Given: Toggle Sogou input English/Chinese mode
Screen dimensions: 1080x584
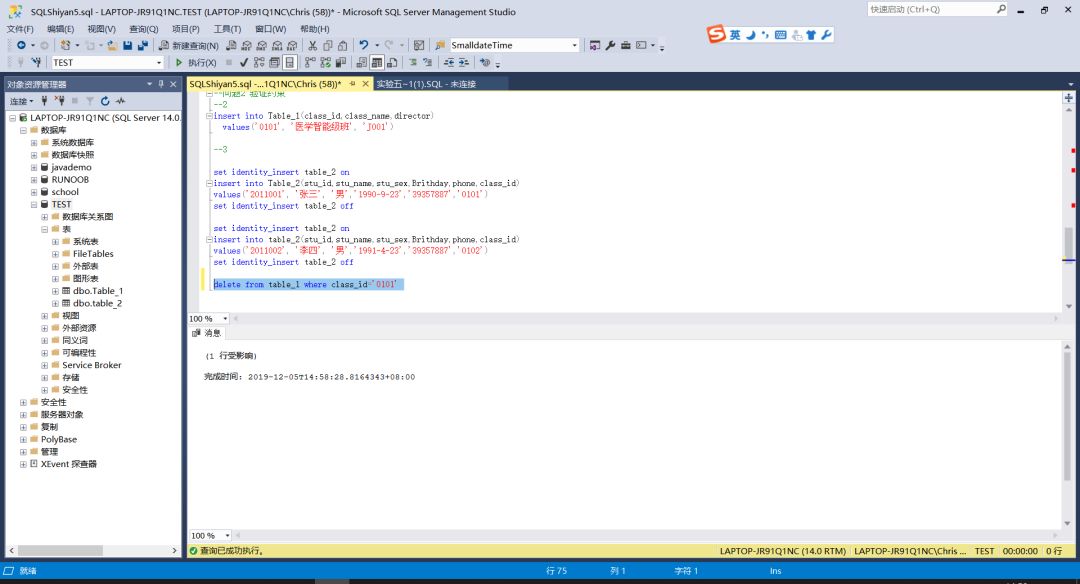Looking at the screenshot, I should pos(735,35).
